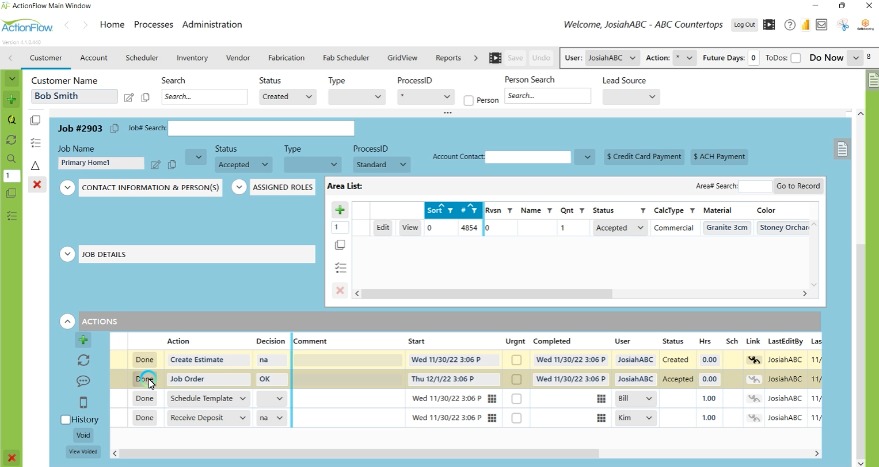
Task: Delete job with red X in job sidebar
Action: coord(37,184)
